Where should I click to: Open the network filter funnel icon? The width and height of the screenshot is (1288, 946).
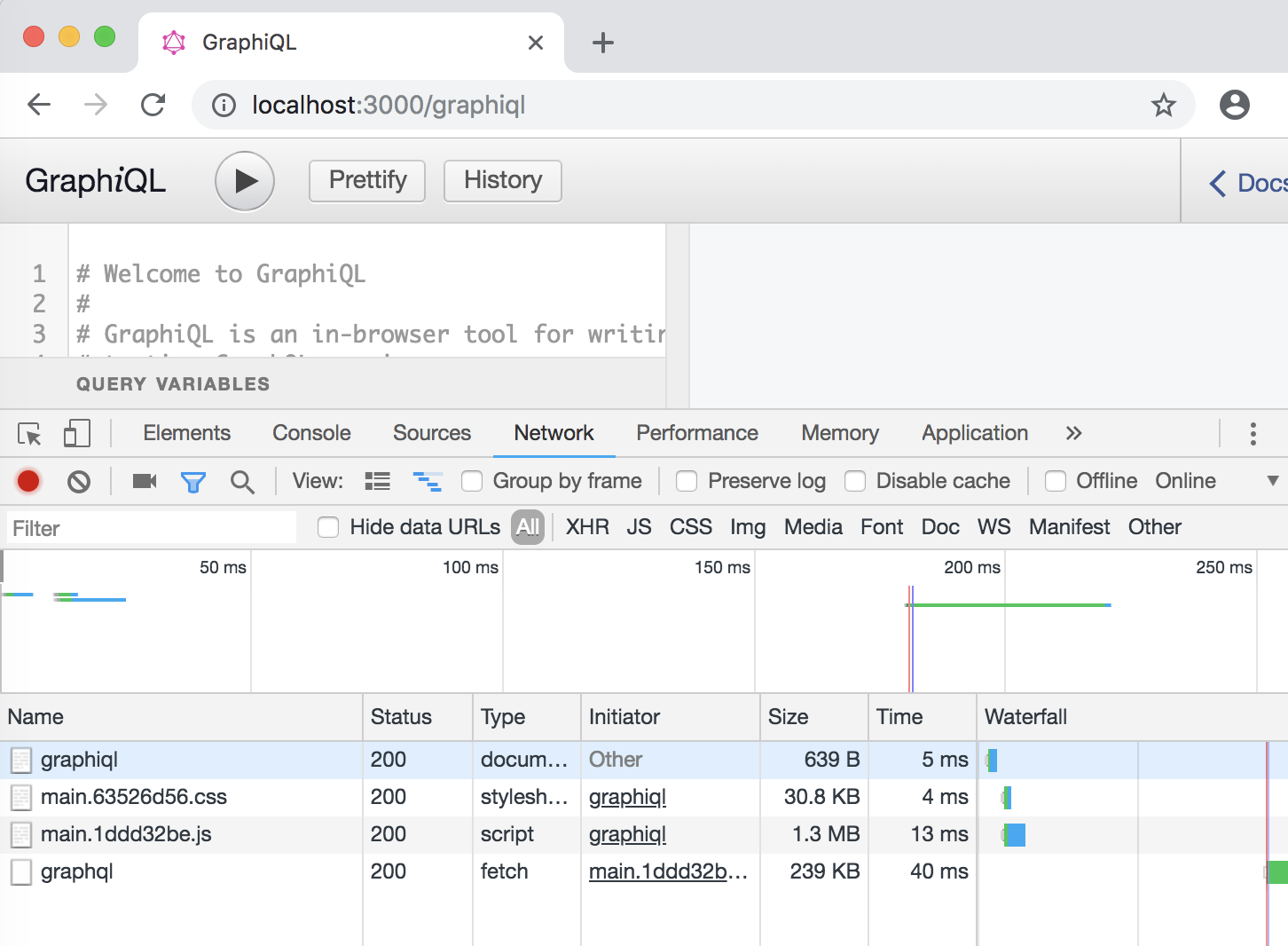193,481
